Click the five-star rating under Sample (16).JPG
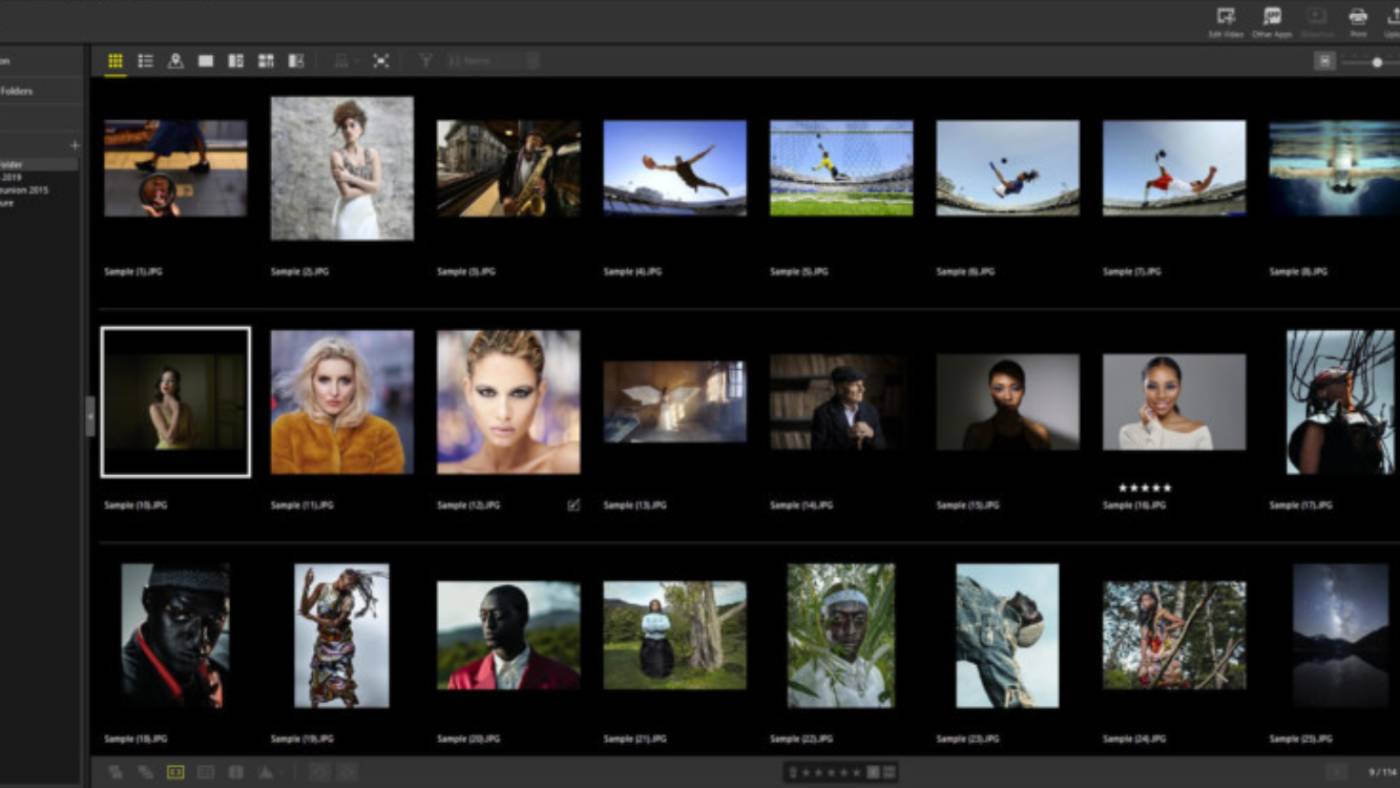The width and height of the screenshot is (1400, 788). [1145, 488]
